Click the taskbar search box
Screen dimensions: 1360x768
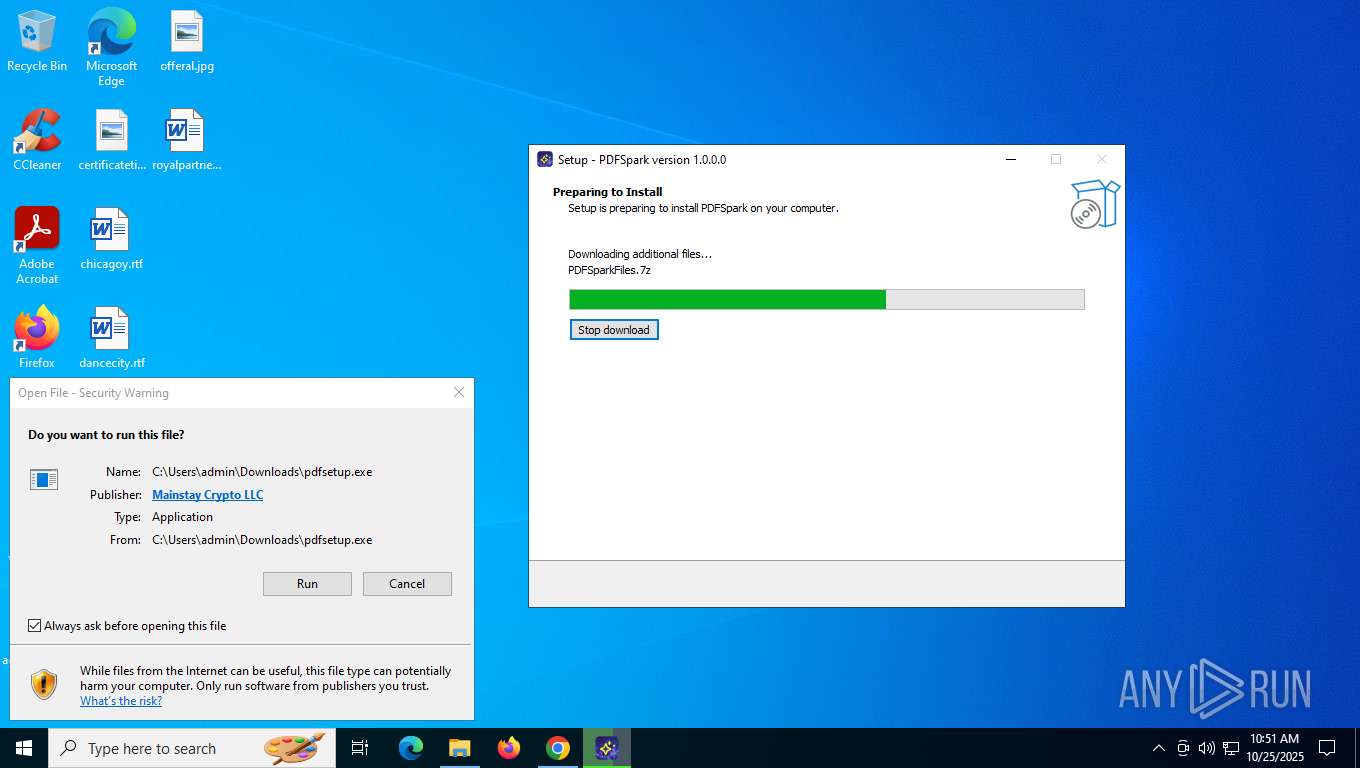pos(190,748)
